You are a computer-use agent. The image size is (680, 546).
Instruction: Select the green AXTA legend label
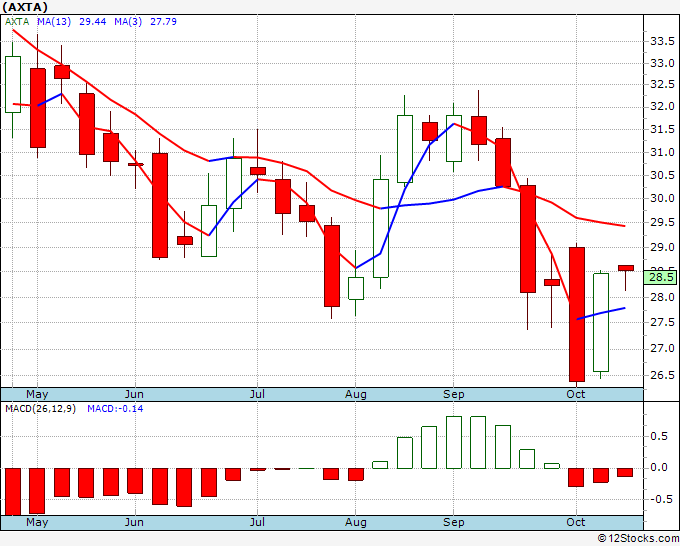17,22
